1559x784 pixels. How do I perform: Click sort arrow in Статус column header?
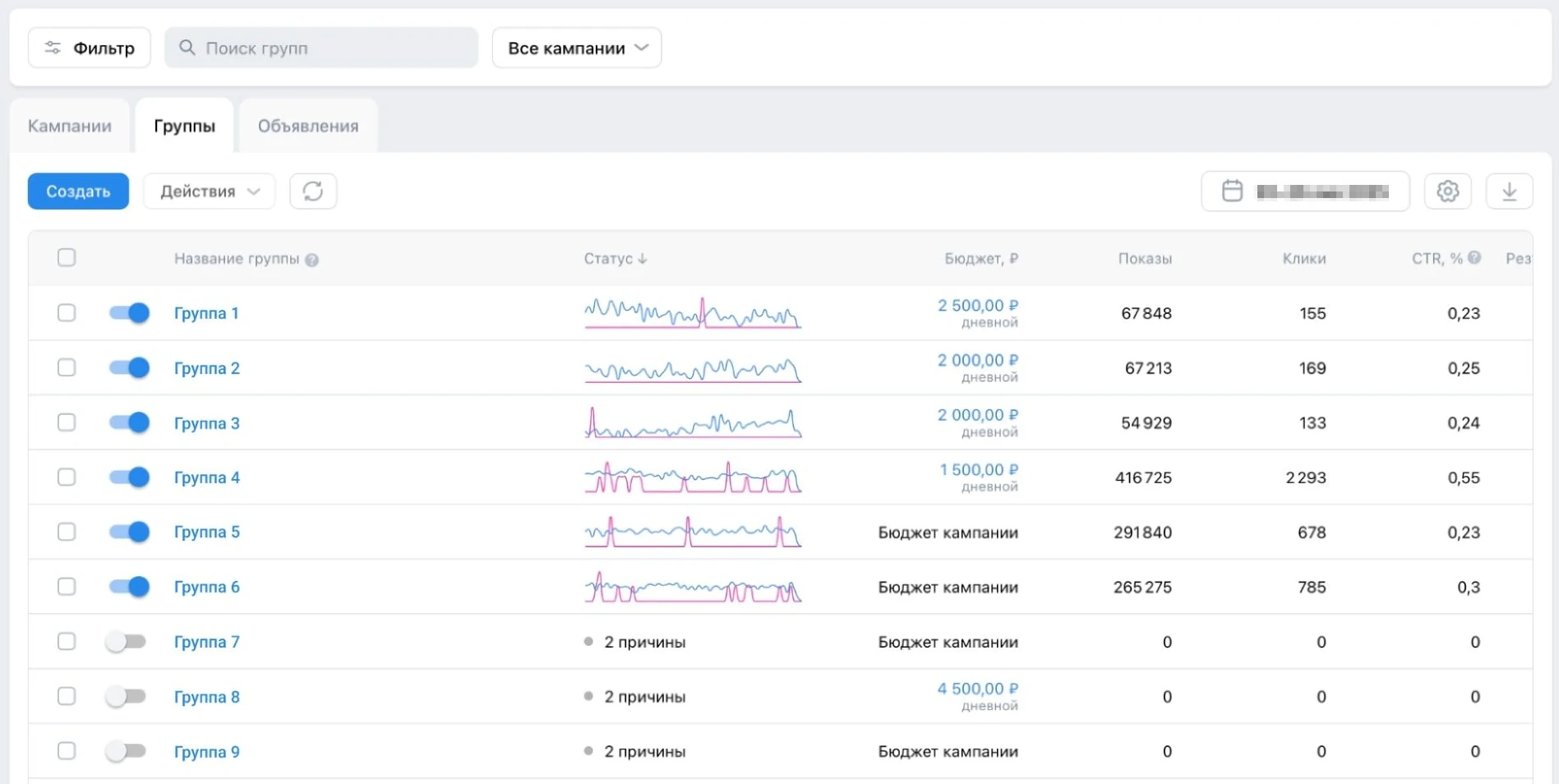click(x=643, y=259)
